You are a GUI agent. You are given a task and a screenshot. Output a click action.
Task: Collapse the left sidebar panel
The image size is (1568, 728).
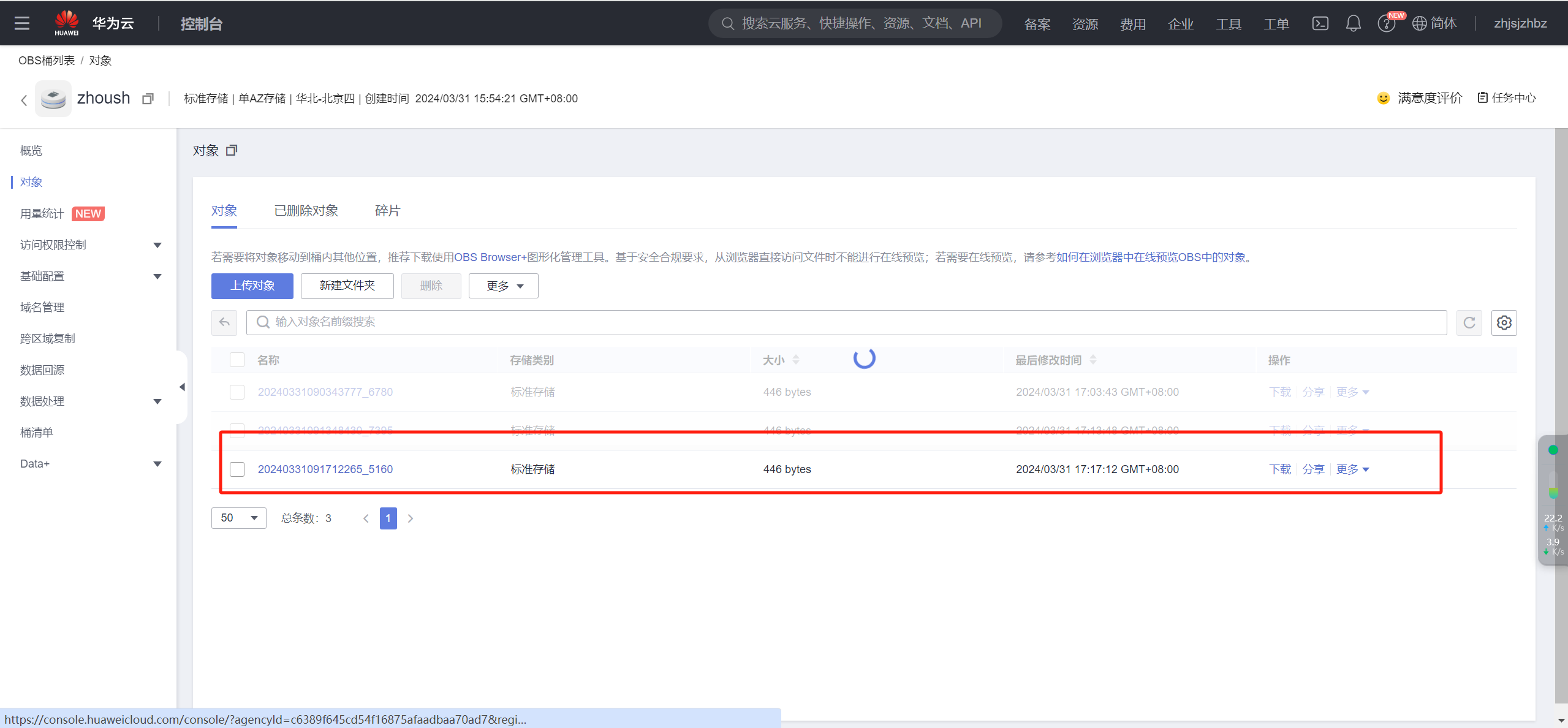tap(182, 387)
